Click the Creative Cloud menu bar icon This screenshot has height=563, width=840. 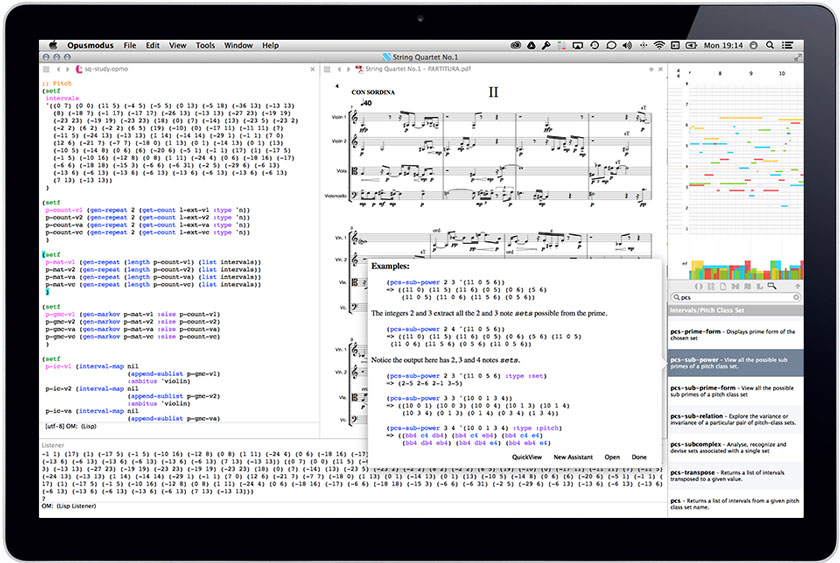click(x=515, y=46)
